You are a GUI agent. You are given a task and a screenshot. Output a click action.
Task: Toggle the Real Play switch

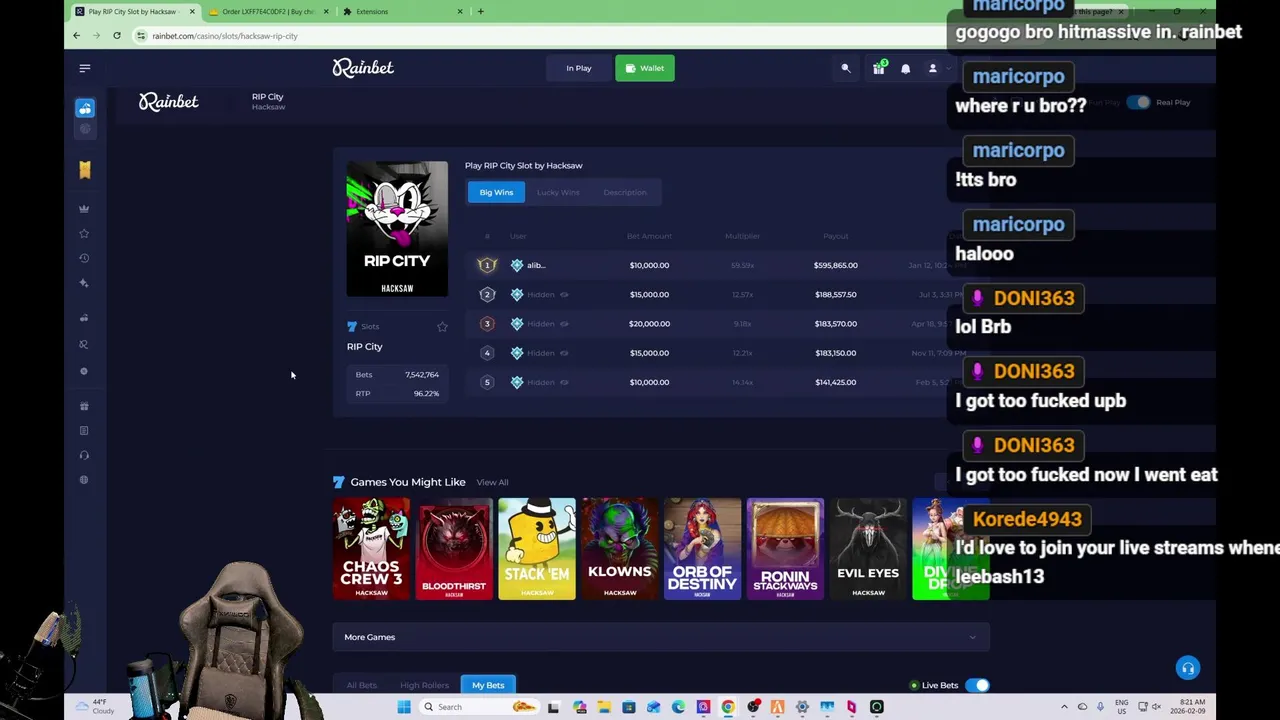(x=1139, y=102)
